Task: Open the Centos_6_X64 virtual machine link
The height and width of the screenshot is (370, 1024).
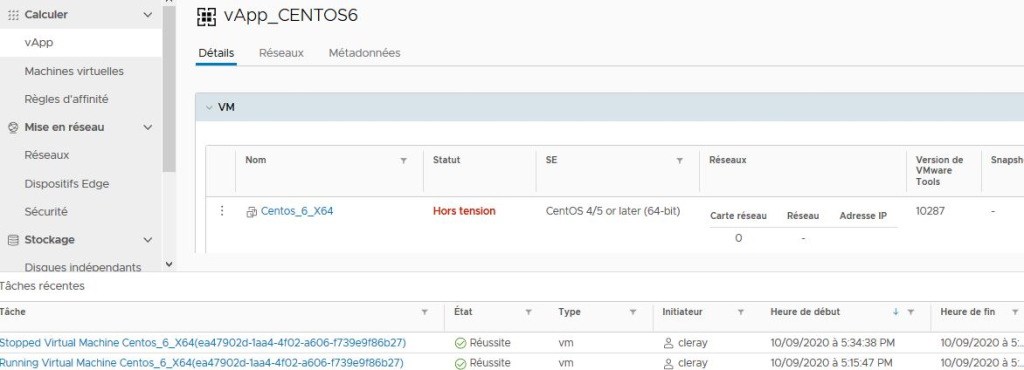Action: 296,211
